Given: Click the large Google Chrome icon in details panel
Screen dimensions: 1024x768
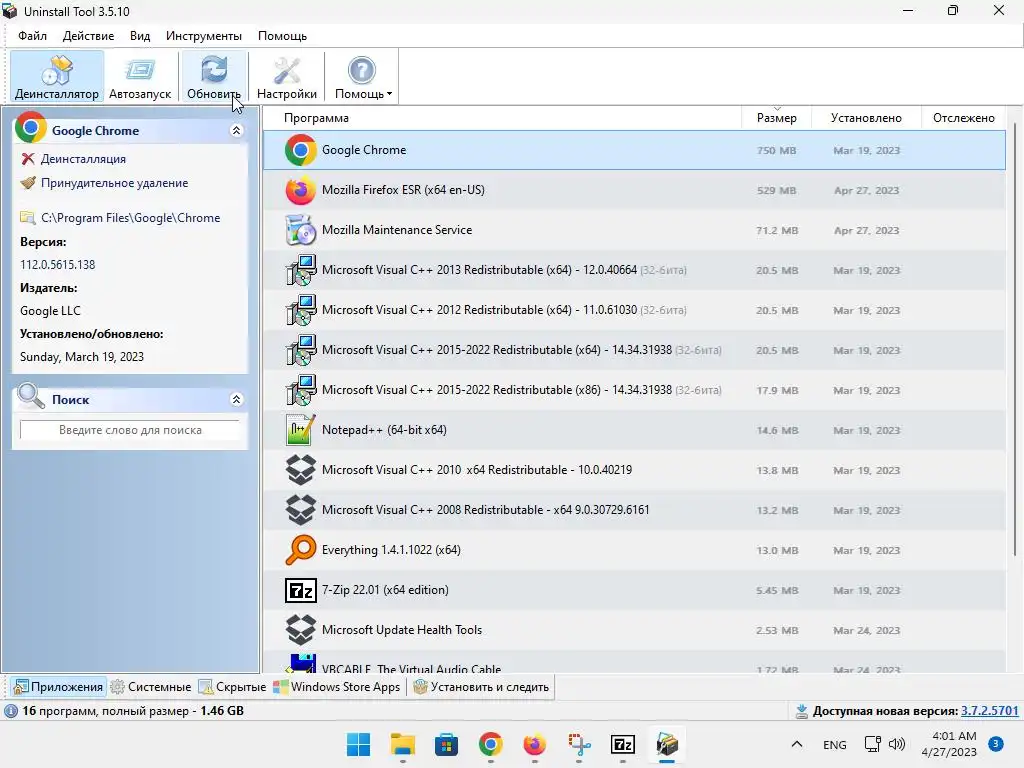Looking at the screenshot, I should click(31, 127).
